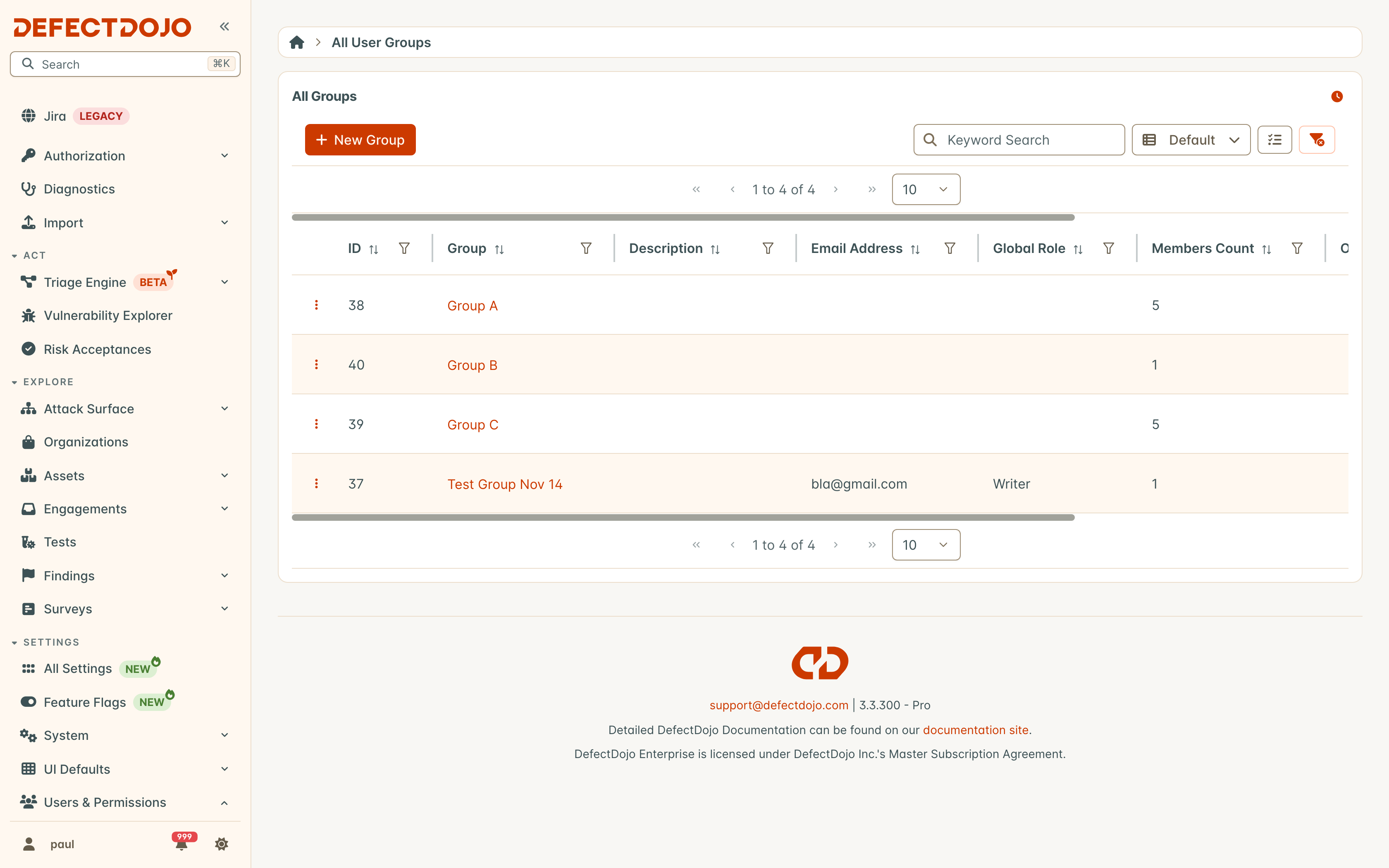
Task: Open the Global Role column filter funnel
Action: point(1109,248)
